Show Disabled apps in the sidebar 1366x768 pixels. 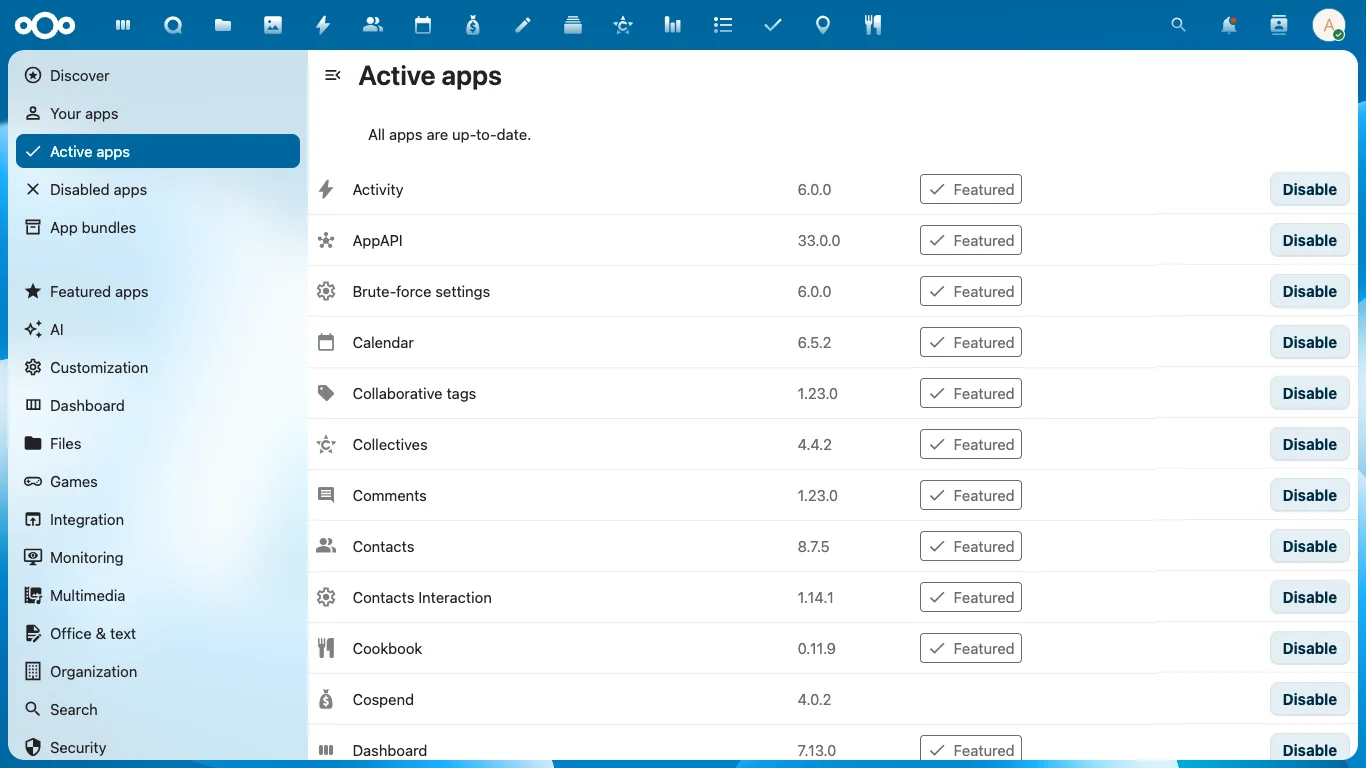[158, 189]
